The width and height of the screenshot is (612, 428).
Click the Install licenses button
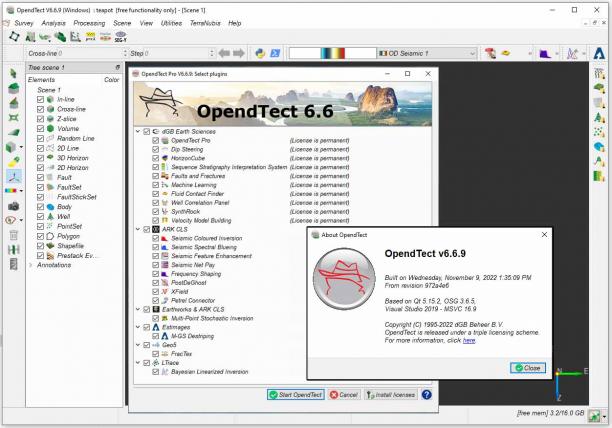point(390,395)
